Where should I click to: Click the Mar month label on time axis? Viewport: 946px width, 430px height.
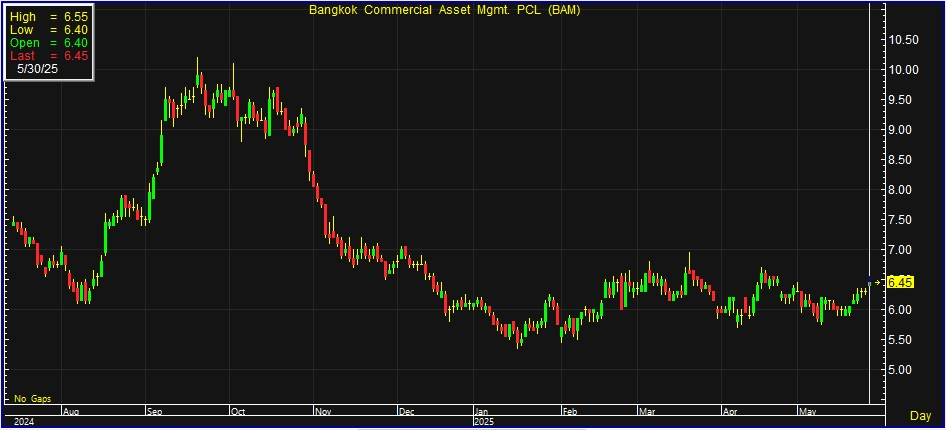pyautogui.click(x=646, y=412)
